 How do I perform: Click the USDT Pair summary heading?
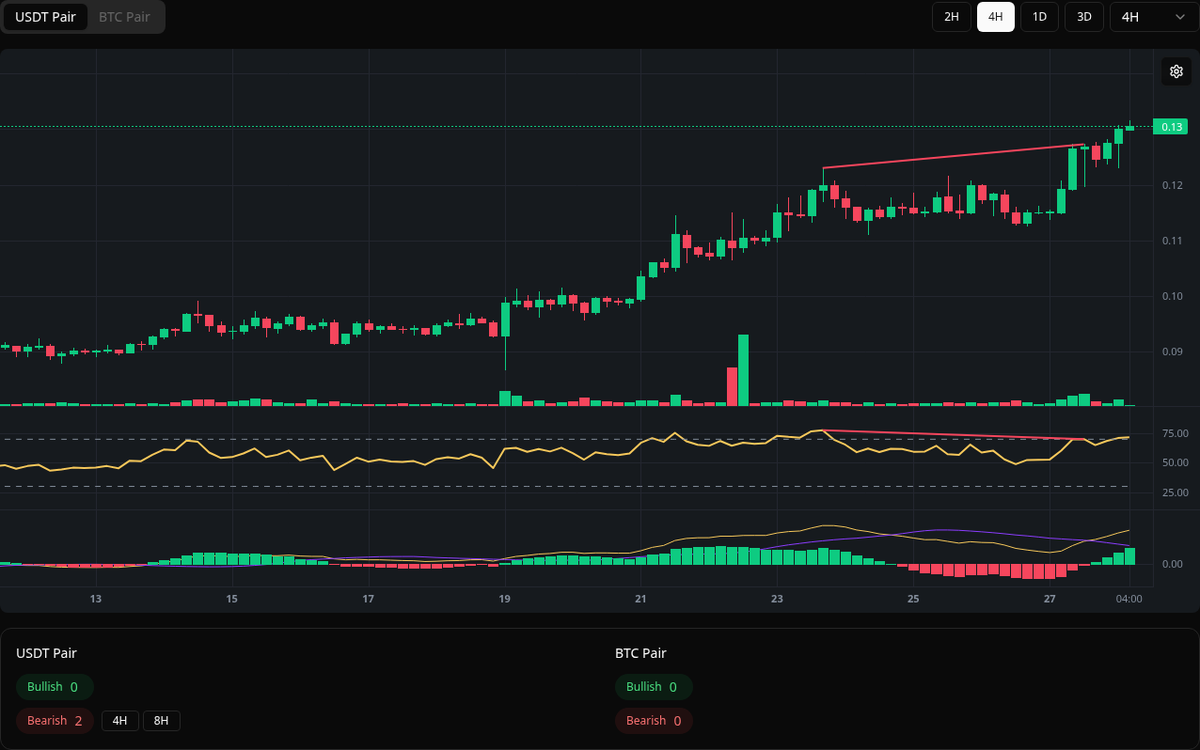[x=46, y=653]
